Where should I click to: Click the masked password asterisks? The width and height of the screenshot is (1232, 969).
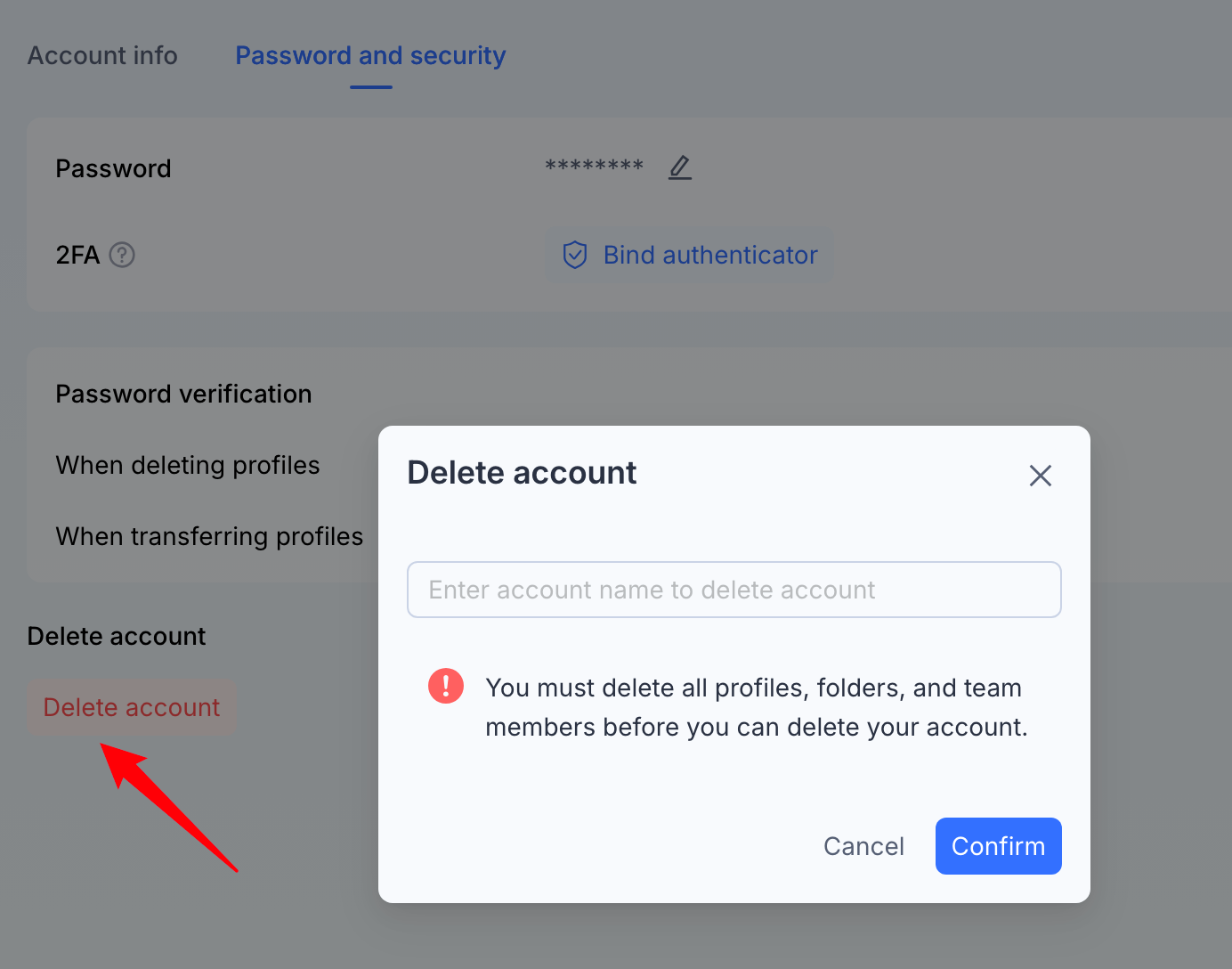[x=594, y=167]
